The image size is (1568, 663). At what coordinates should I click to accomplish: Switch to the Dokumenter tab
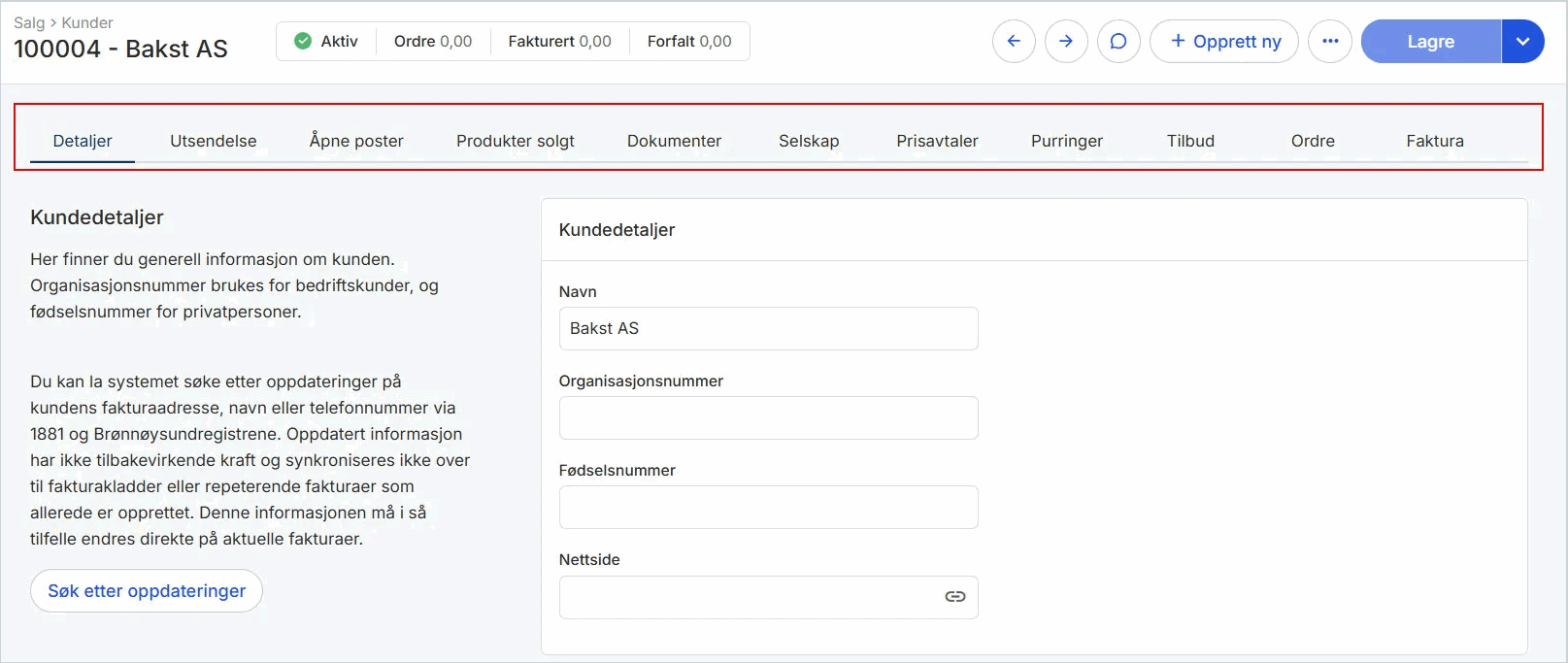674,141
